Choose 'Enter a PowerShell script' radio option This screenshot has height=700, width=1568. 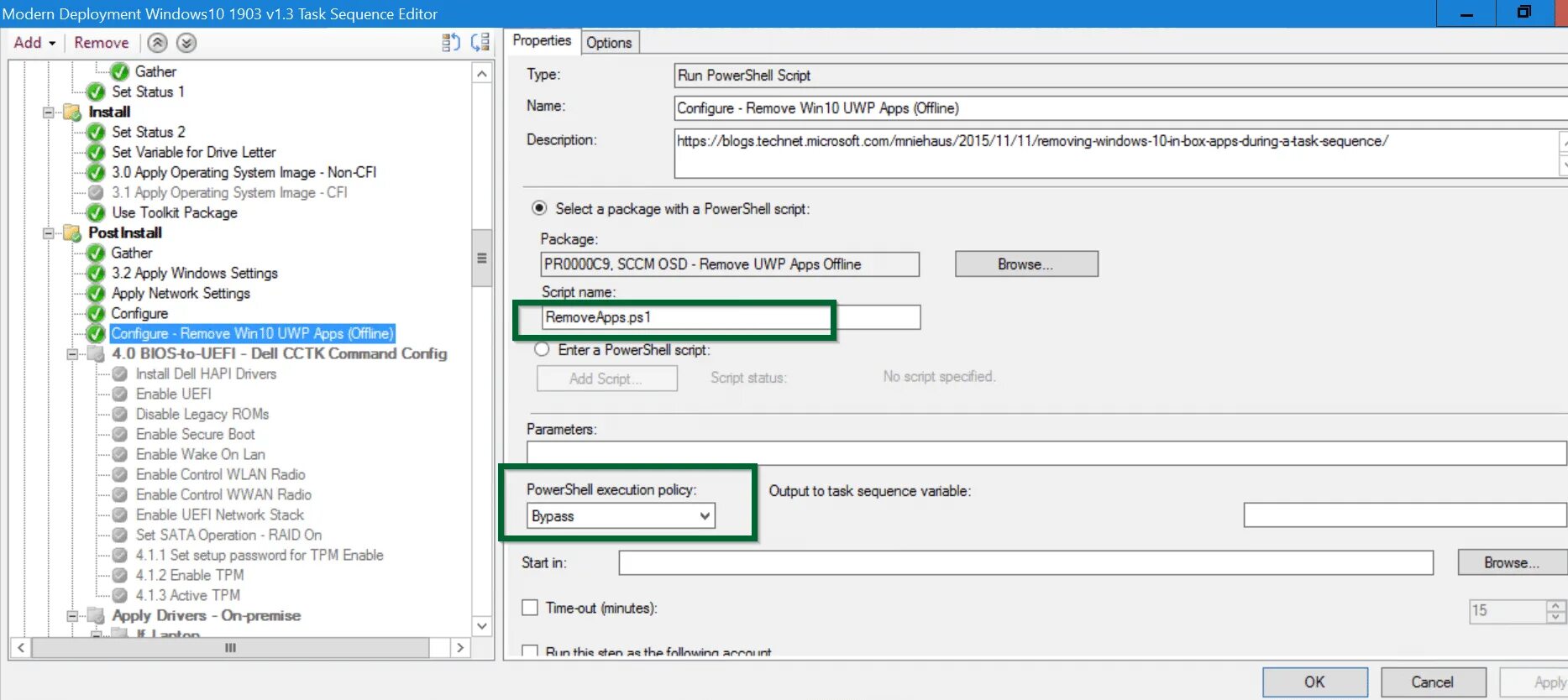(x=542, y=349)
